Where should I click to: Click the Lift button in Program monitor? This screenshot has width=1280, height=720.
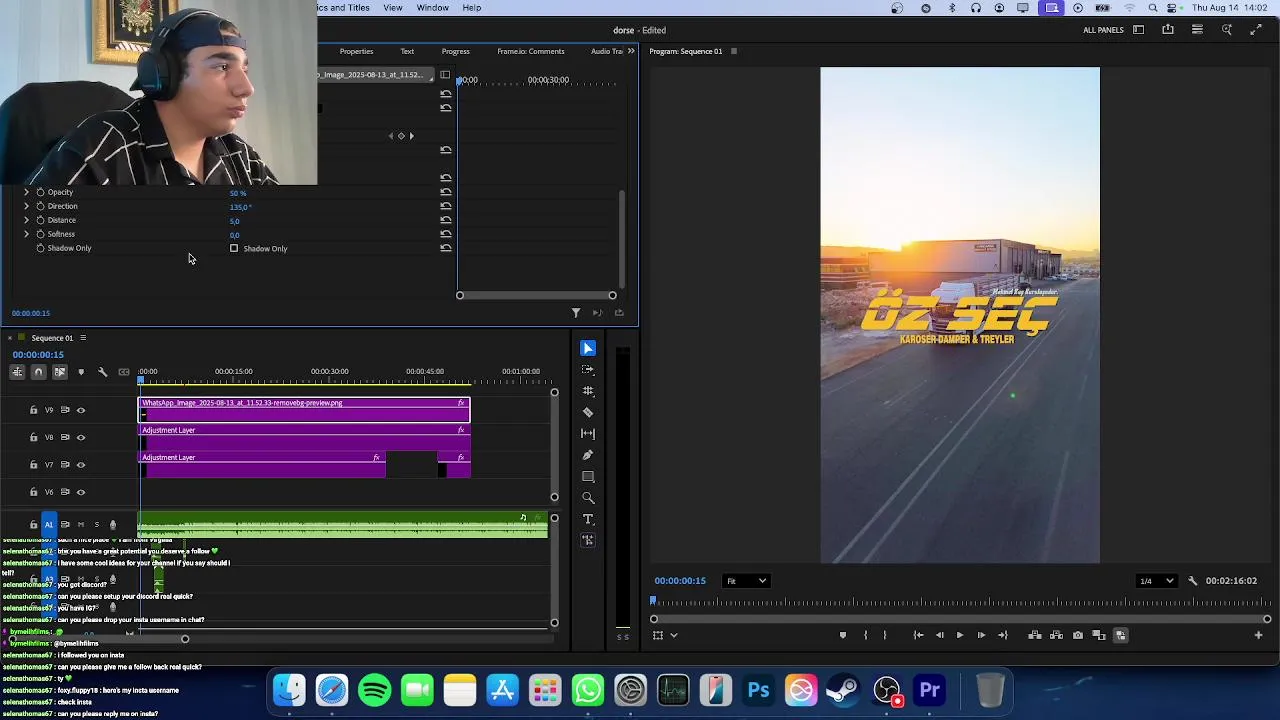(x=1035, y=635)
